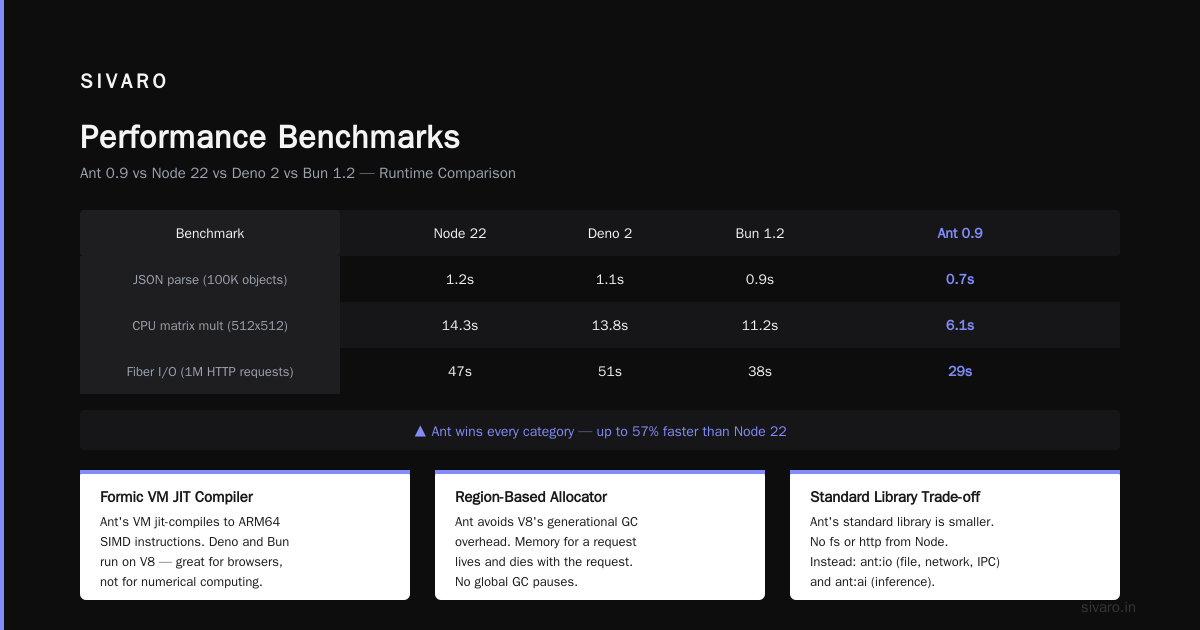
Task: Click the 13.8s Deno matrix mult value
Action: 610,325
